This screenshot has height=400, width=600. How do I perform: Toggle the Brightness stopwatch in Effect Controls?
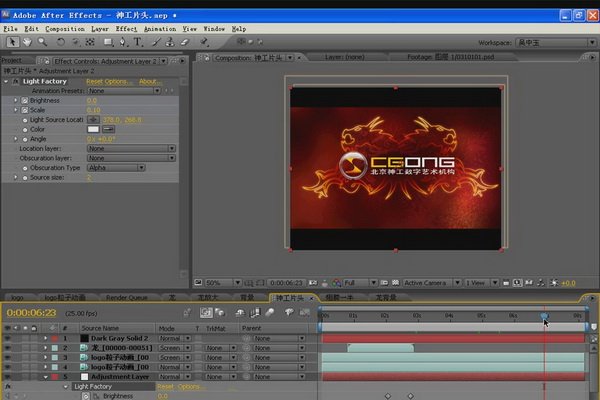point(26,100)
